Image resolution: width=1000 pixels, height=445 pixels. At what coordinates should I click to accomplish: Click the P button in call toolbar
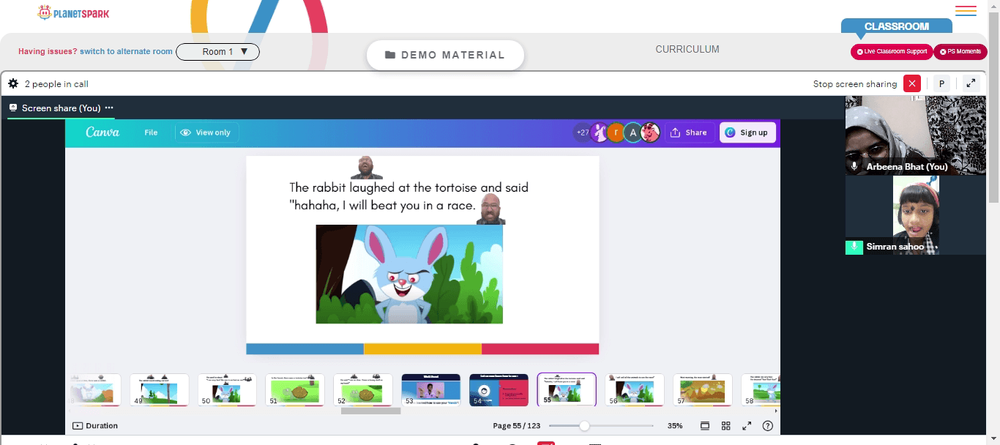point(941,84)
